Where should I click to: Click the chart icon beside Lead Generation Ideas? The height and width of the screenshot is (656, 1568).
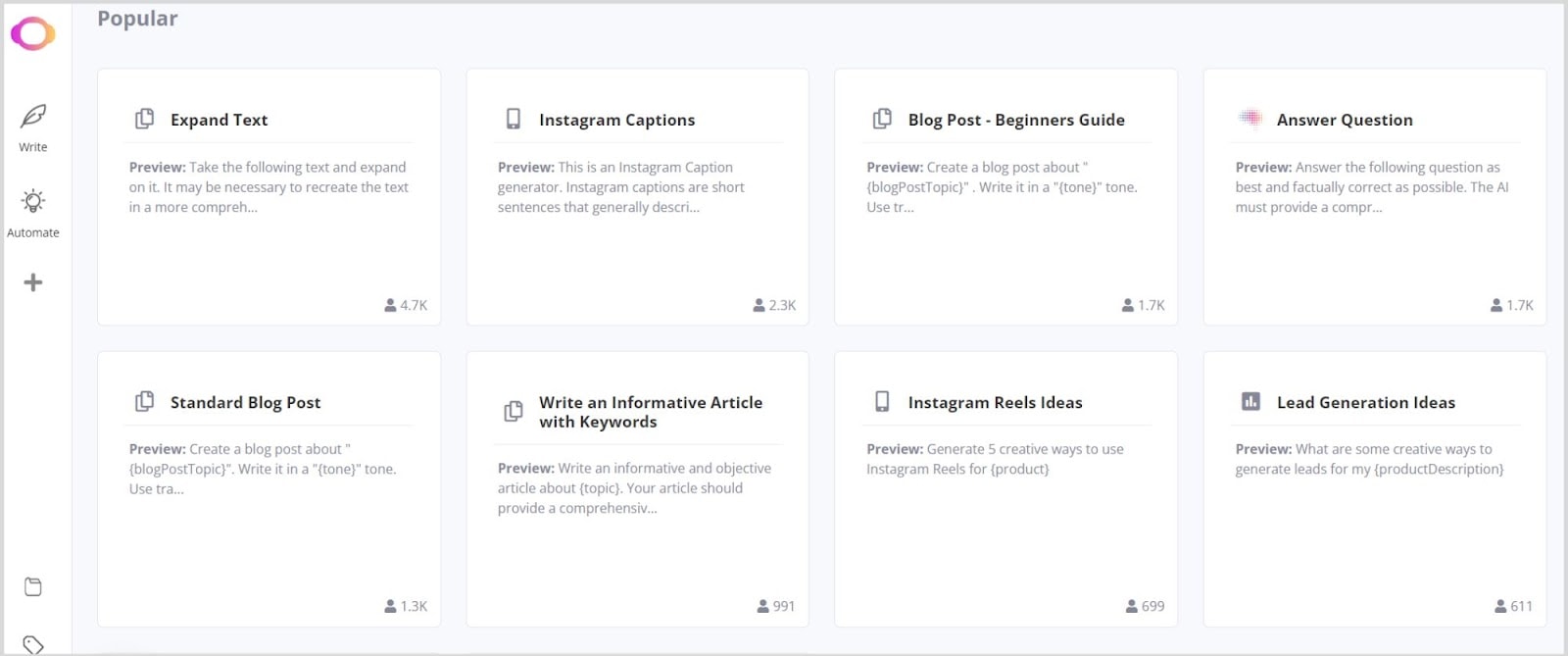point(1250,401)
